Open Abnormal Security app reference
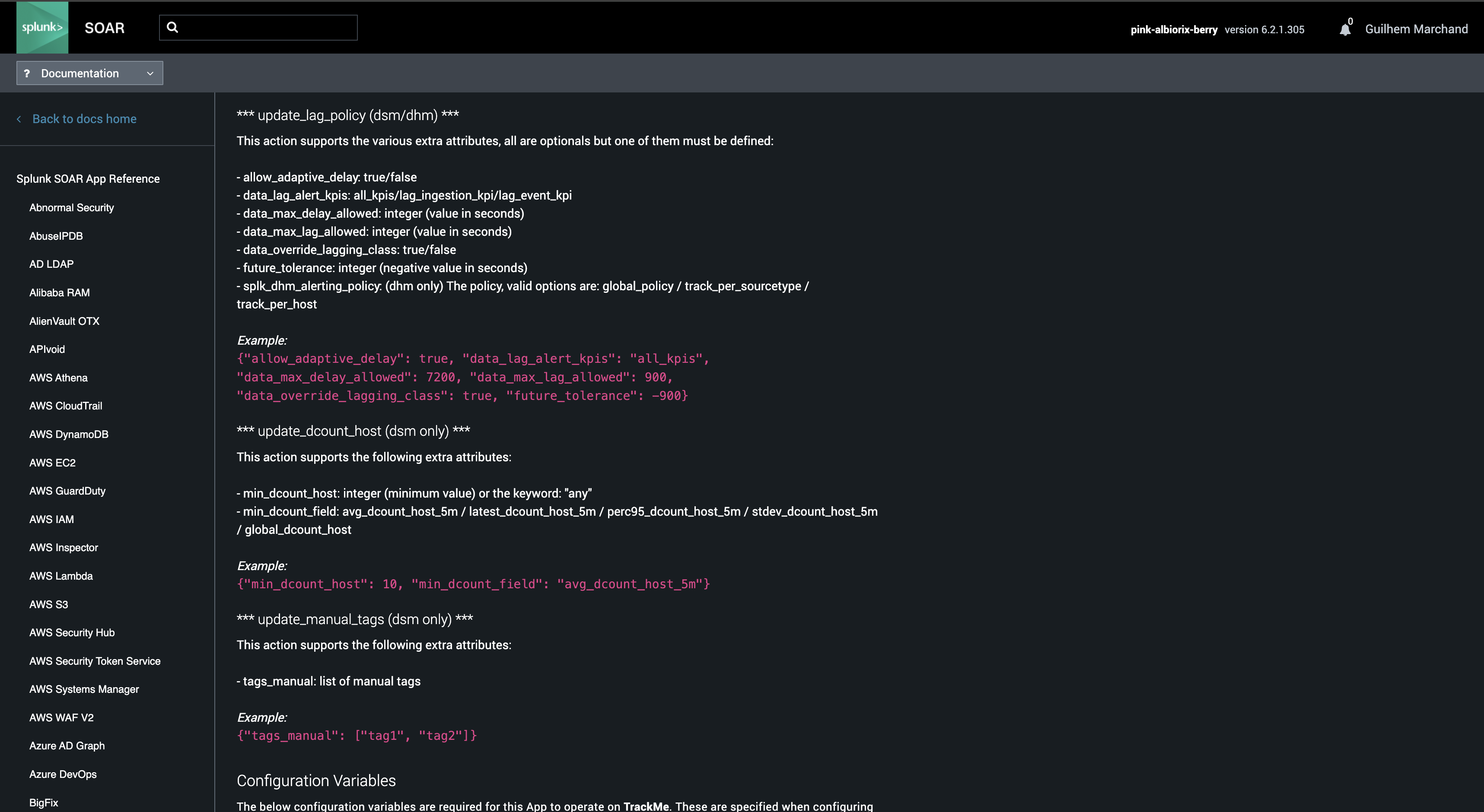Viewport: 1484px width, 812px height. point(71,207)
